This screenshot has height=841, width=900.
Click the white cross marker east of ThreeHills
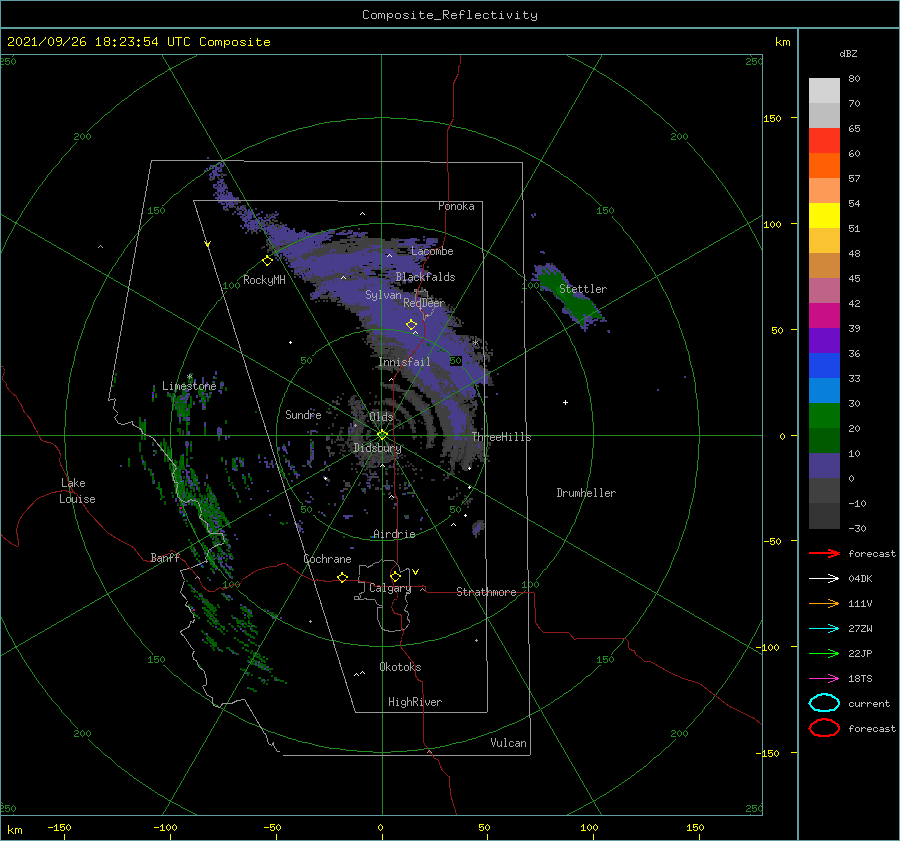pyautogui.click(x=565, y=402)
